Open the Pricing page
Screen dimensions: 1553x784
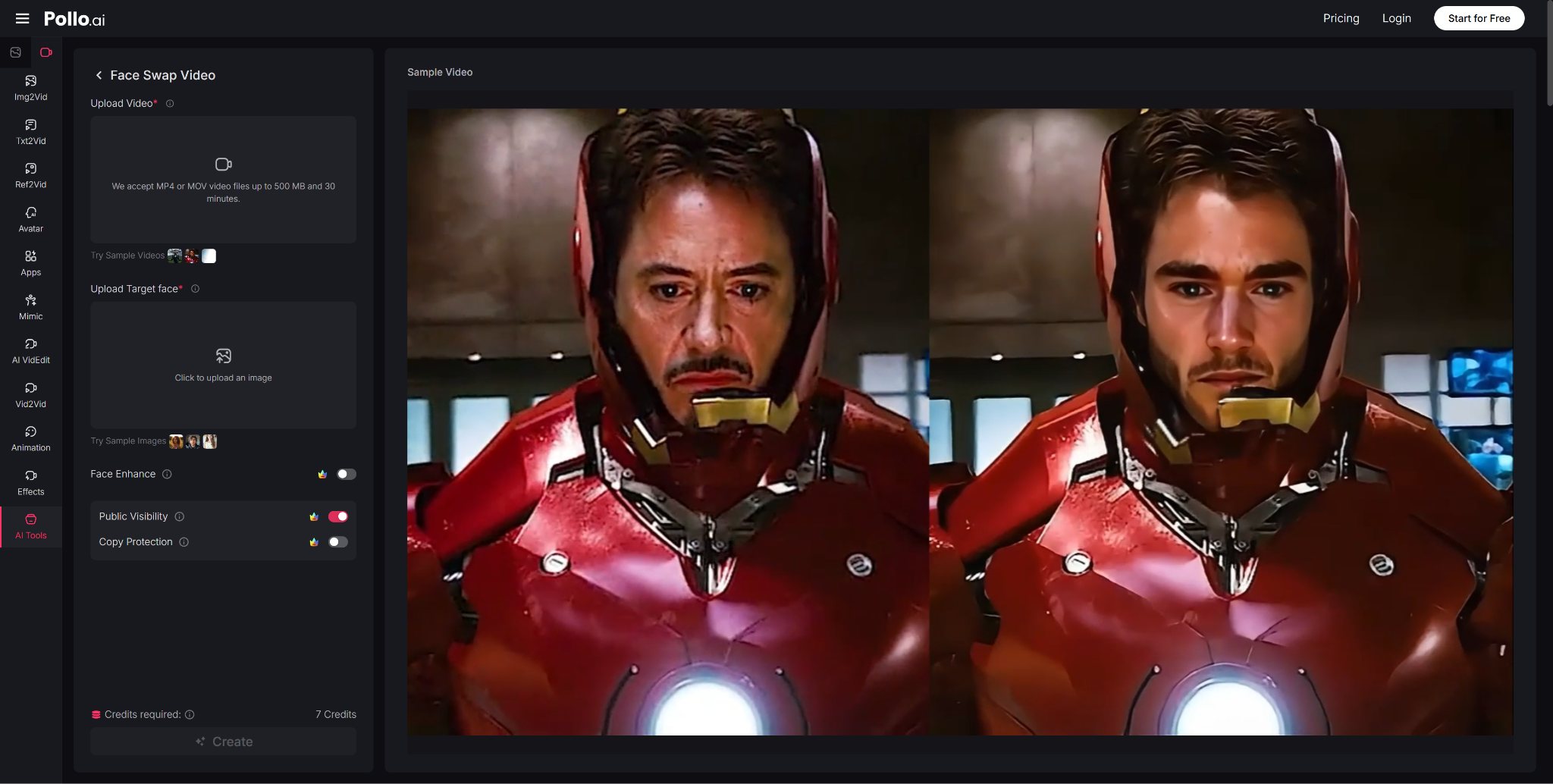click(1341, 18)
